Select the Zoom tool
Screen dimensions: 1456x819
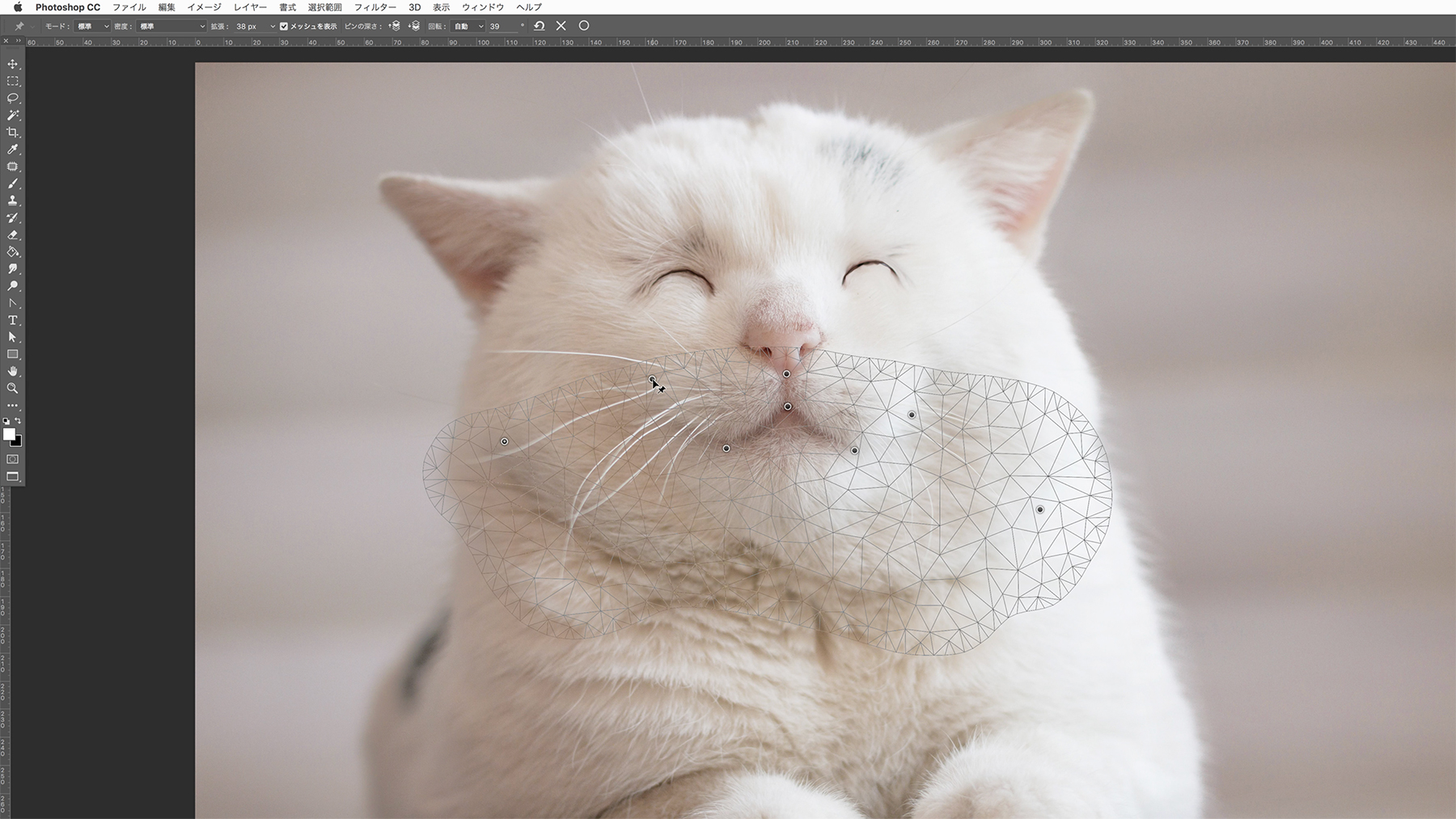pos(13,388)
